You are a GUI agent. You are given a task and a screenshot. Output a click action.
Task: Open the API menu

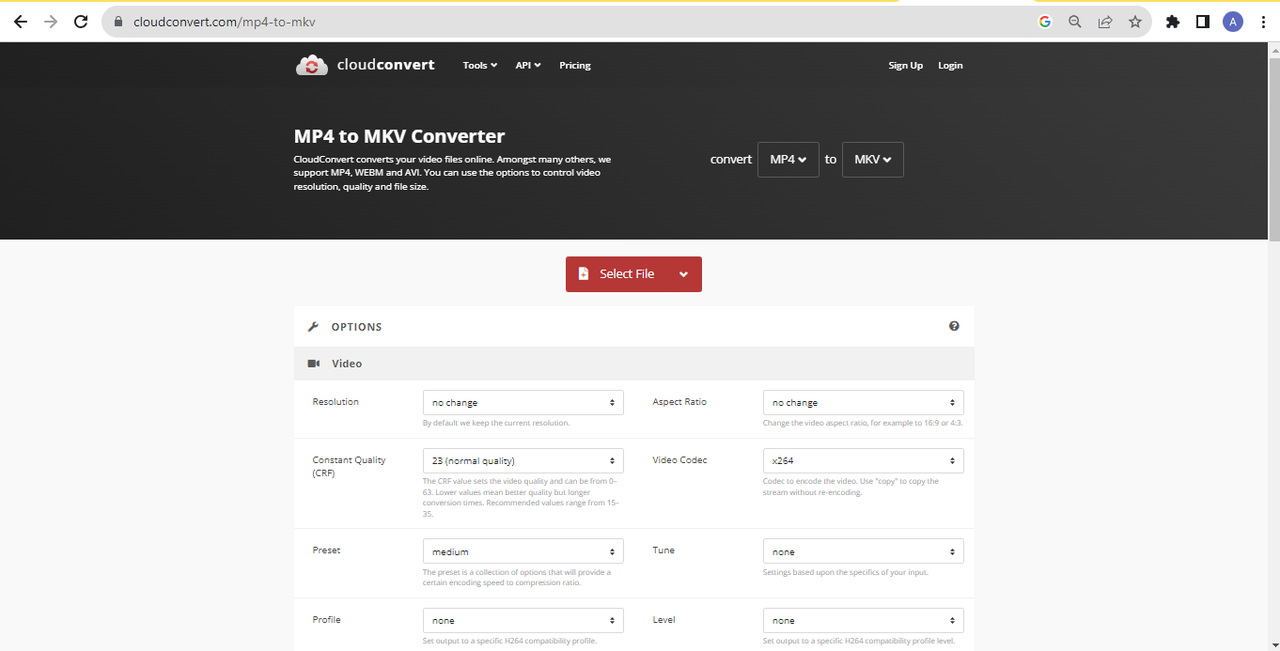point(528,65)
